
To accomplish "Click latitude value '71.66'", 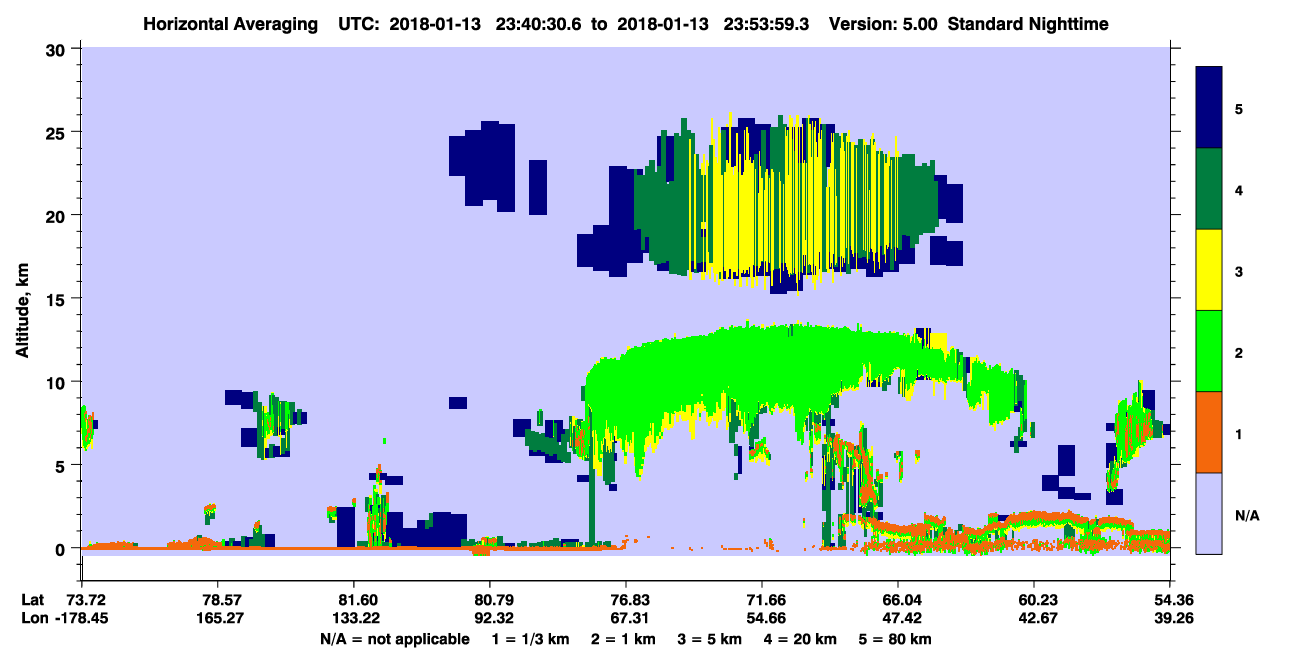I will point(761,600).
